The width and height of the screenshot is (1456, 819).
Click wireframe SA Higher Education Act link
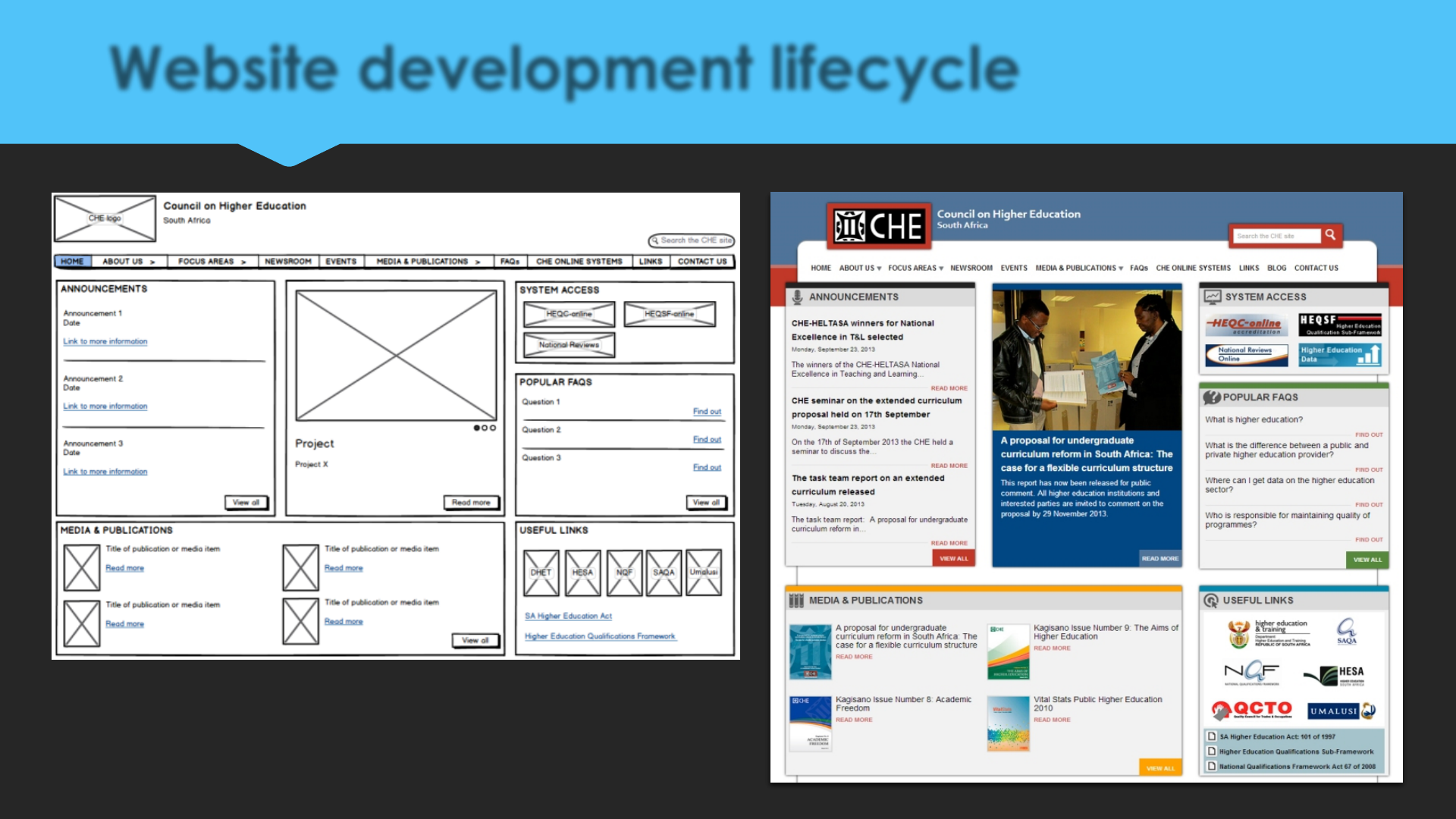[568, 616]
